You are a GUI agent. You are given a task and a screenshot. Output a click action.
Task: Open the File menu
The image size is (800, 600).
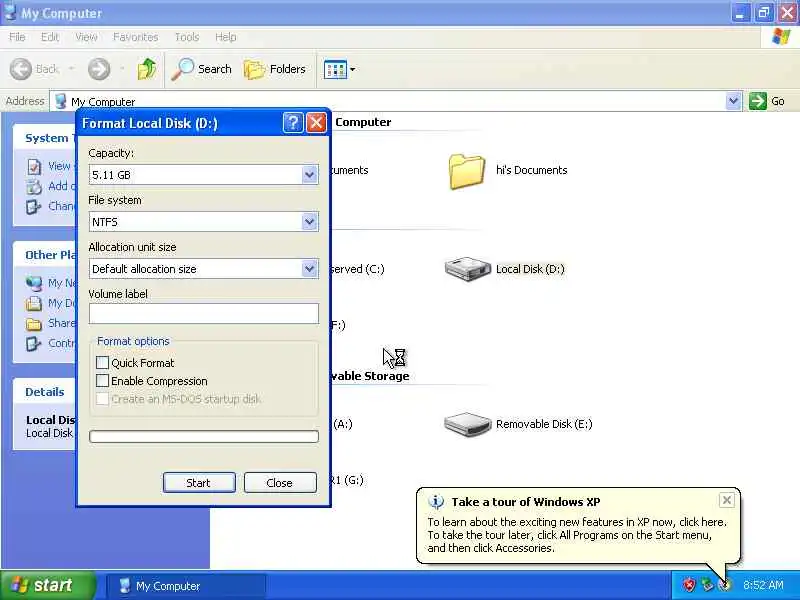[17, 37]
